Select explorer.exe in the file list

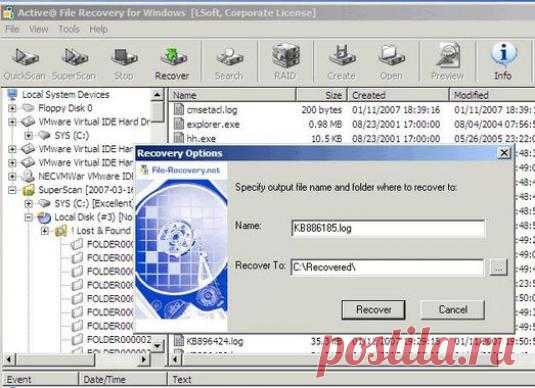[213, 124]
